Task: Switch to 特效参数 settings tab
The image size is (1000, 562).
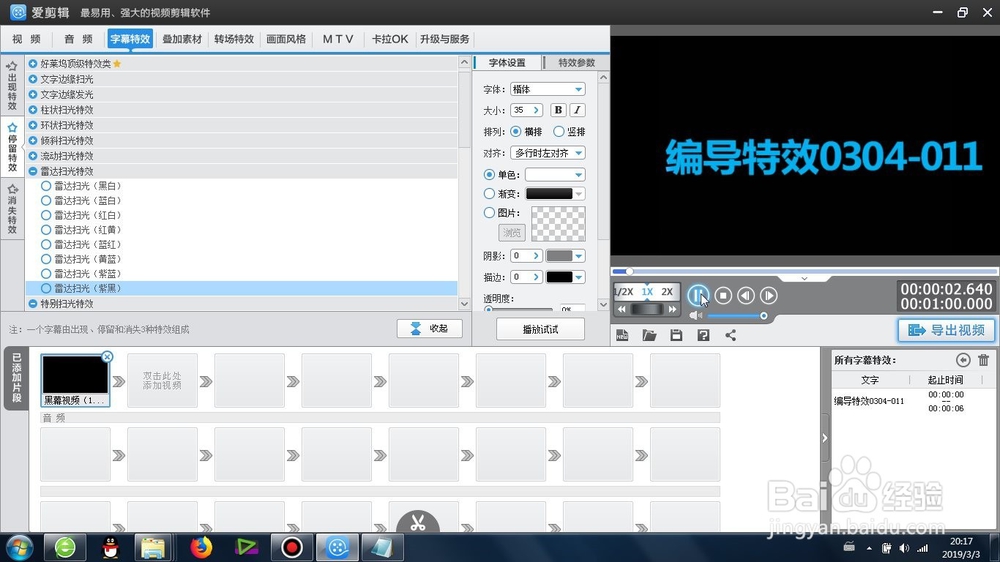Action: pyautogui.click(x=576, y=63)
